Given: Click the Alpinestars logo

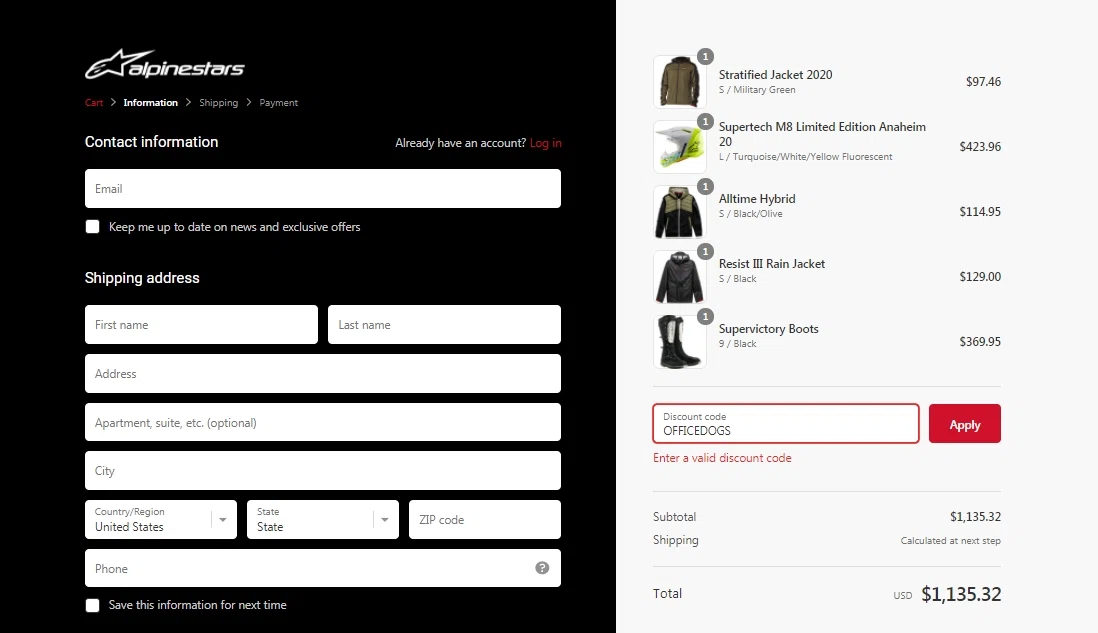Looking at the screenshot, I should 164,65.
